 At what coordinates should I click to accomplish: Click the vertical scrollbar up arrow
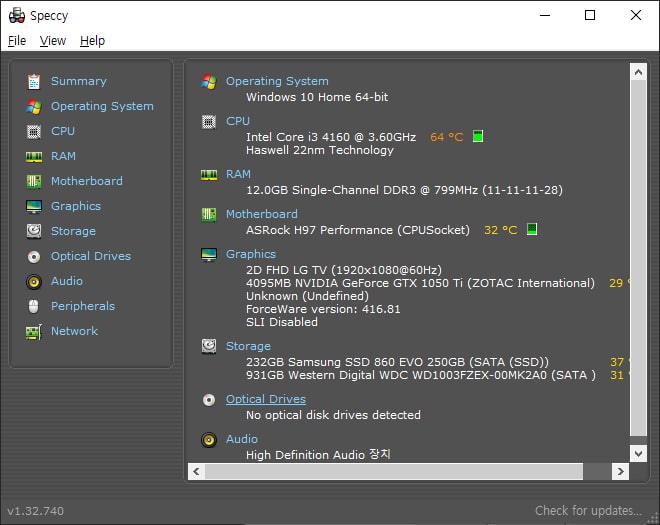[x=638, y=72]
